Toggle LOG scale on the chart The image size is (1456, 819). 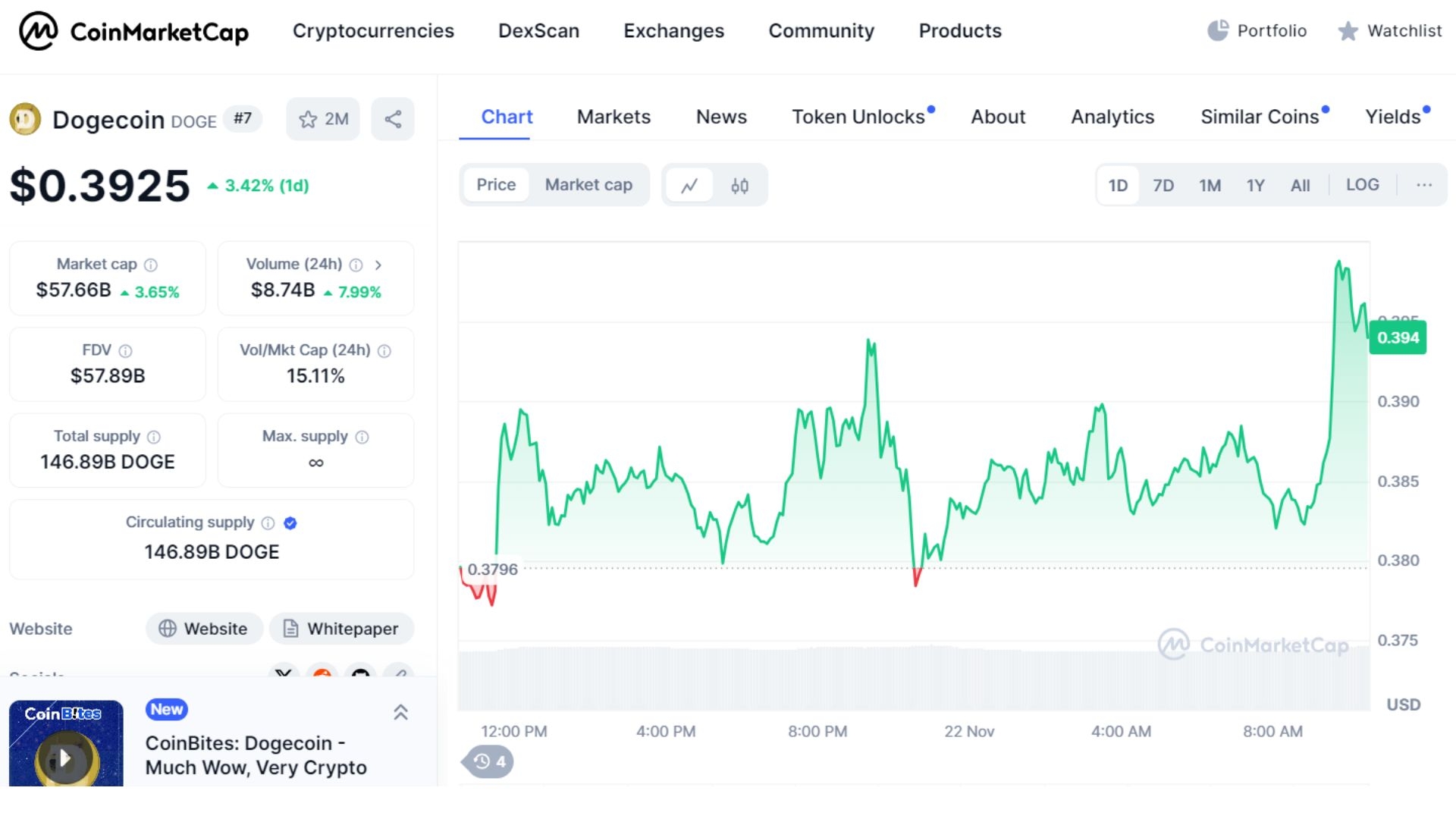click(1363, 184)
